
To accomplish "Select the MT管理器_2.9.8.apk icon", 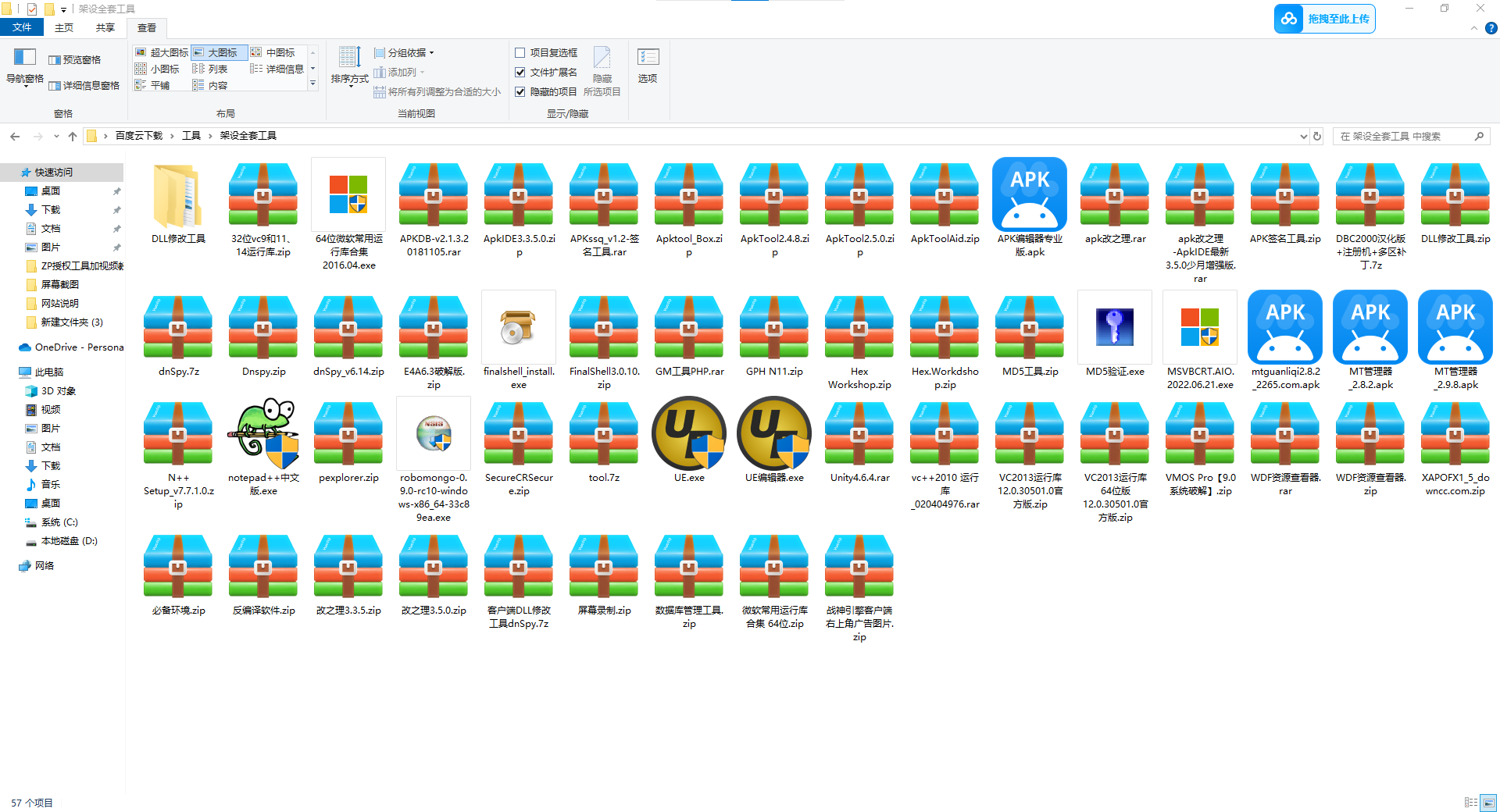I will 1455,327.
